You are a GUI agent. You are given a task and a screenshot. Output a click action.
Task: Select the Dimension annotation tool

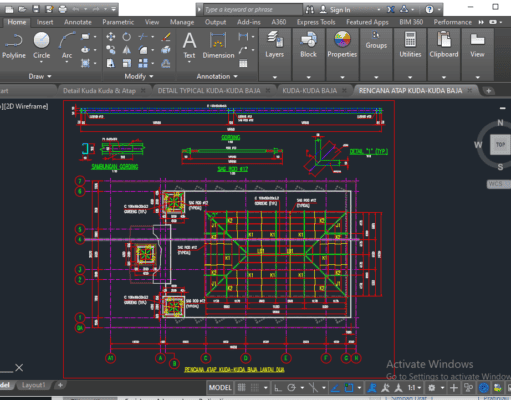[x=218, y=45]
